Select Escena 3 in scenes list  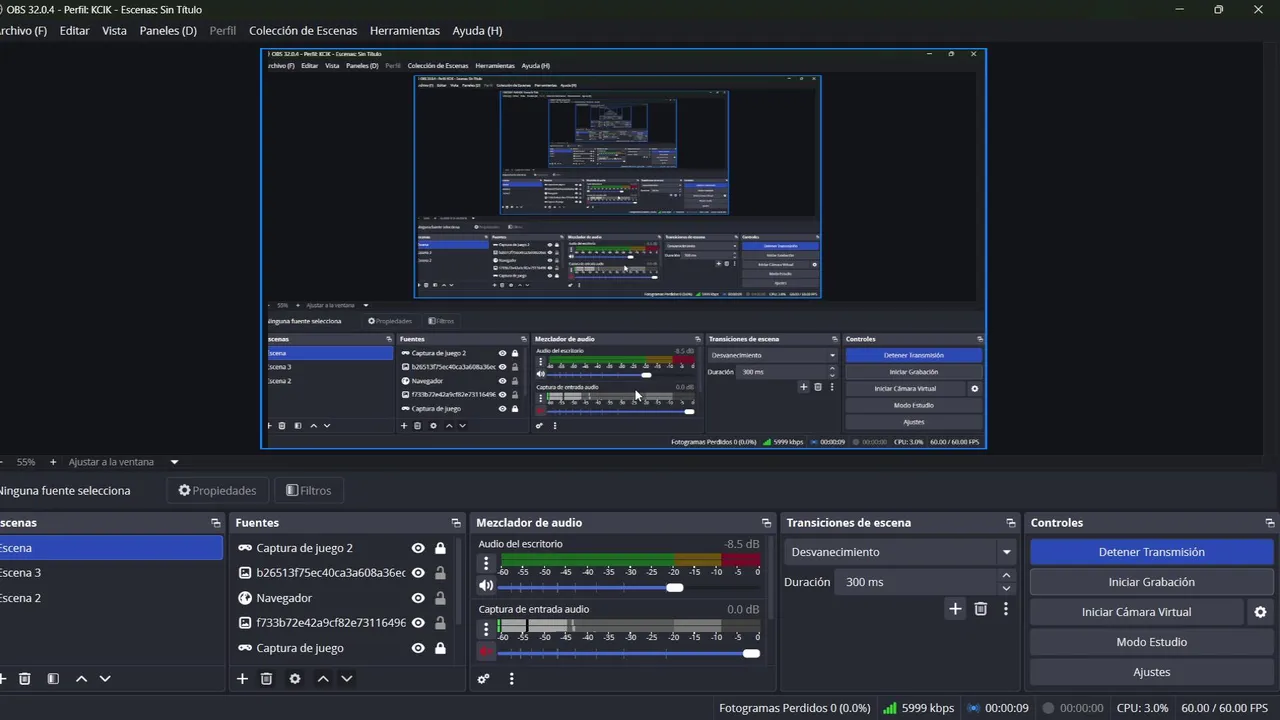click(110, 573)
